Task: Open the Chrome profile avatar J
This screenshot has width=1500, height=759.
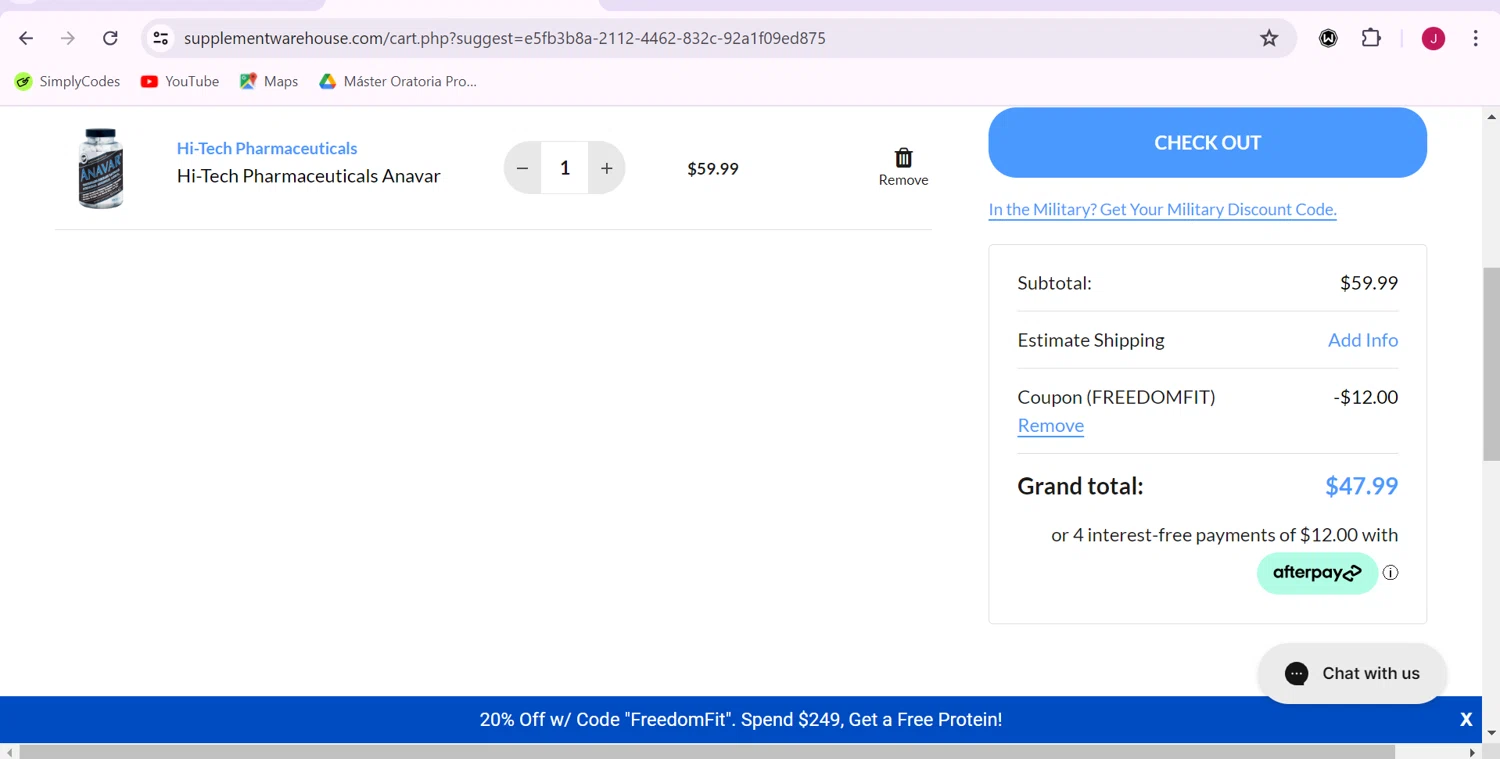Action: [1433, 38]
